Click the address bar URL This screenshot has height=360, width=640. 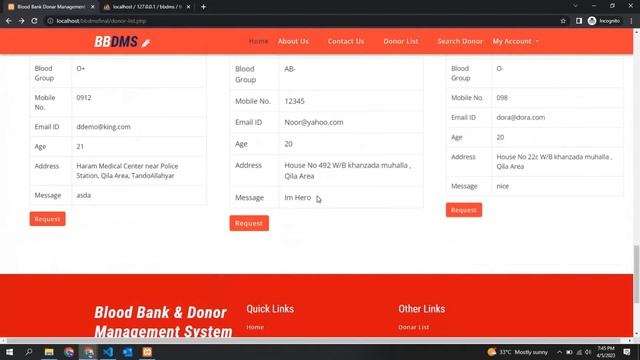(x=101, y=21)
